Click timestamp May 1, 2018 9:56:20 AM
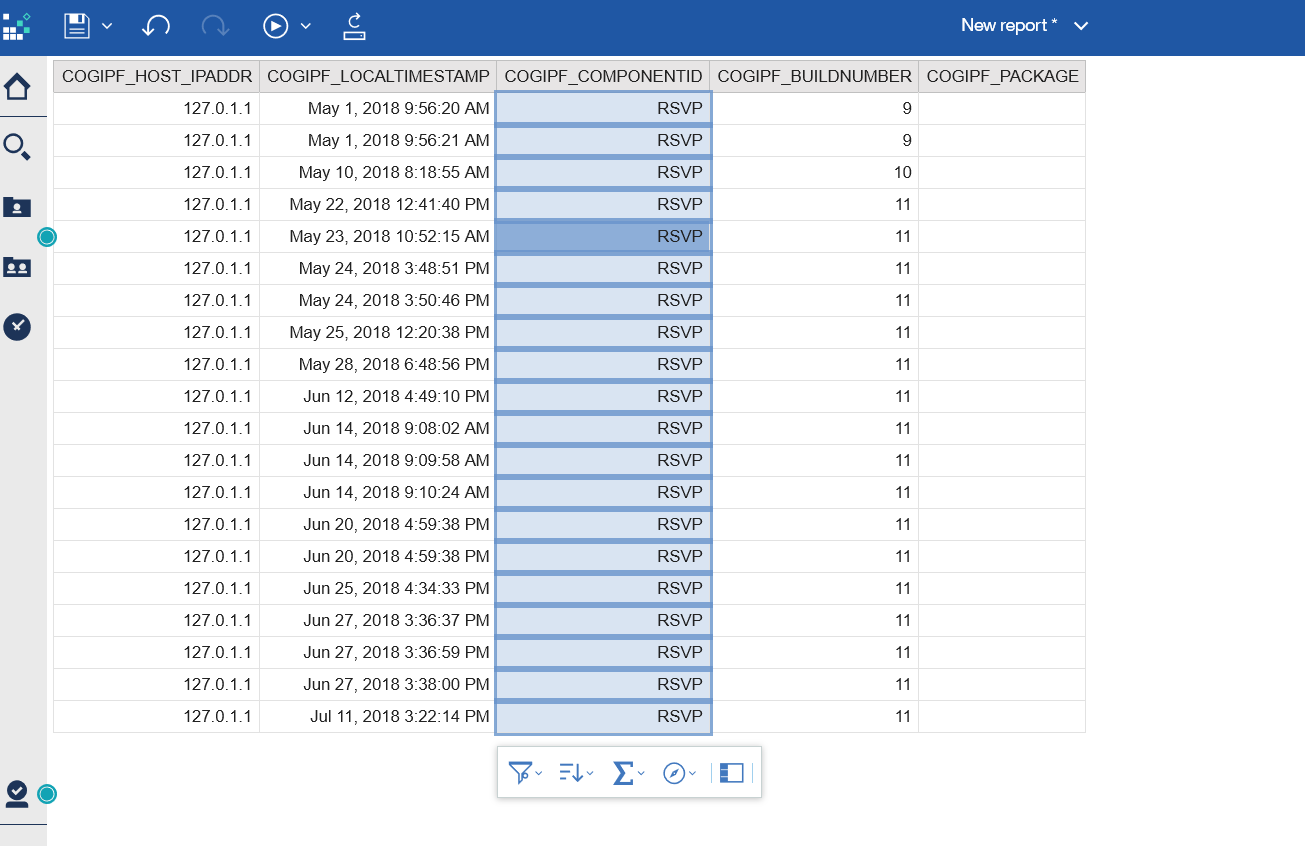 click(x=398, y=108)
